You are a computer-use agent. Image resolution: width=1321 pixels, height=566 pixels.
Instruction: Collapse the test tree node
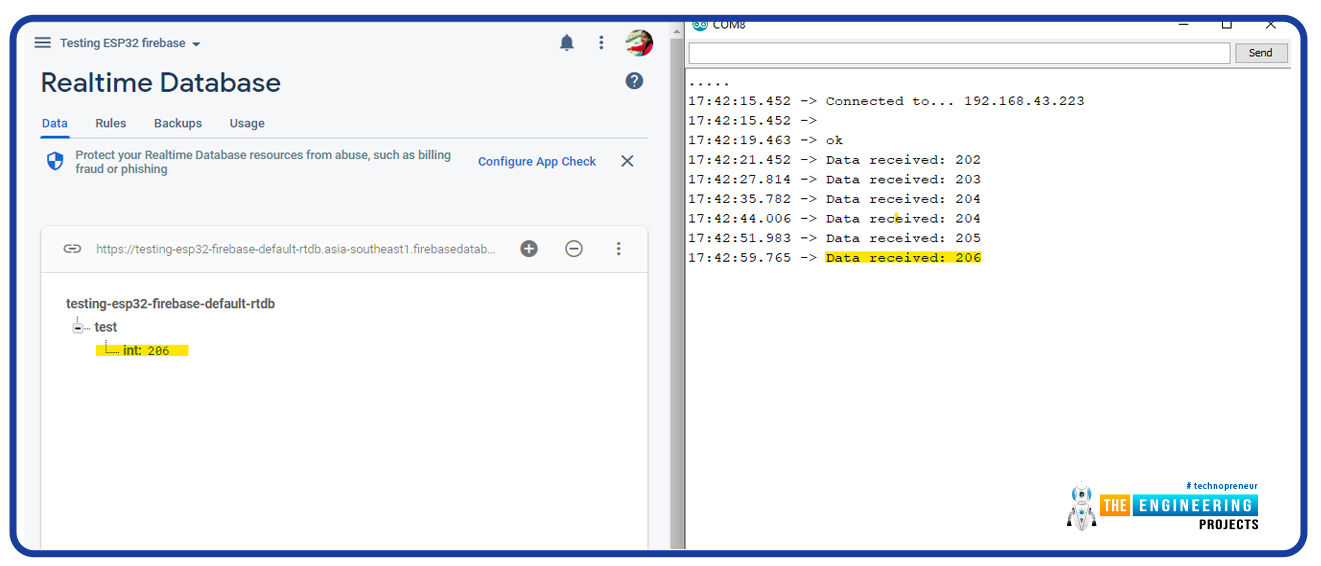[78, 328]
